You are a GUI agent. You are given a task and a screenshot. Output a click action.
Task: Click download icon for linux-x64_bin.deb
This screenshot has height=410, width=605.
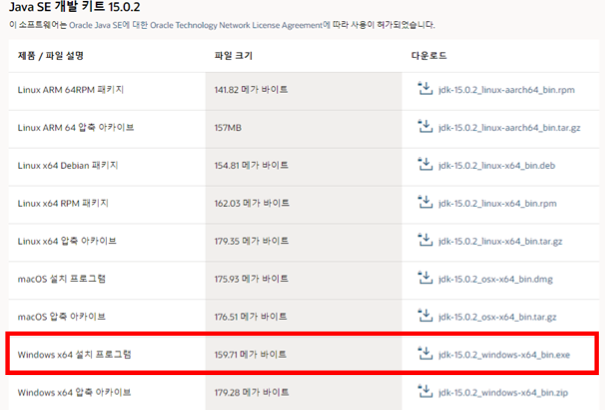426,164
